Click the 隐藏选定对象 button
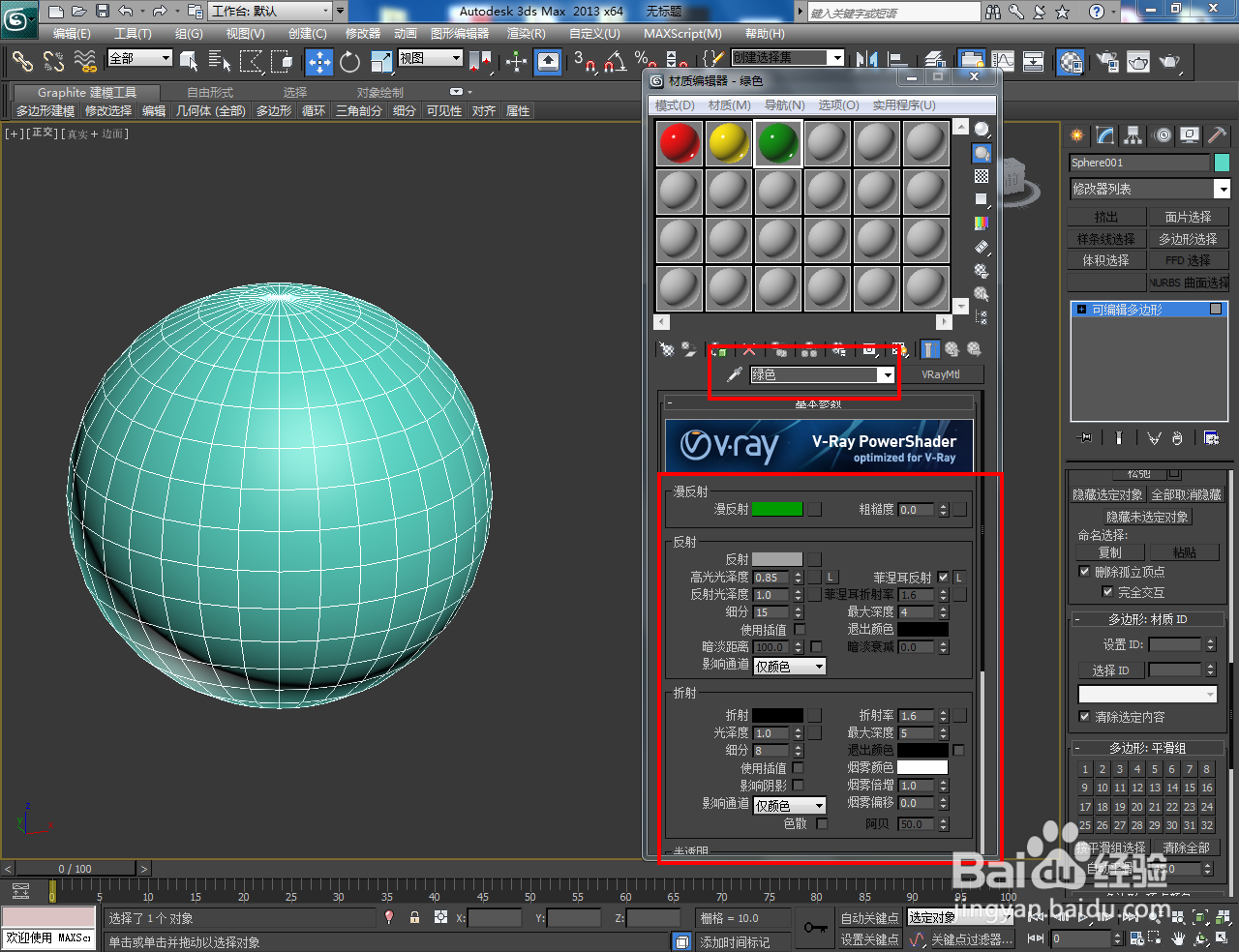Viewport: 1239px width, 952px height. click(1106, 494)
